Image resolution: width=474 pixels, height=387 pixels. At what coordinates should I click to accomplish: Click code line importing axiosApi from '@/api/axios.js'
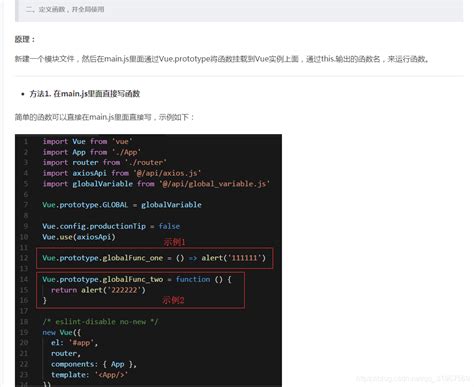tap(122, 173)
